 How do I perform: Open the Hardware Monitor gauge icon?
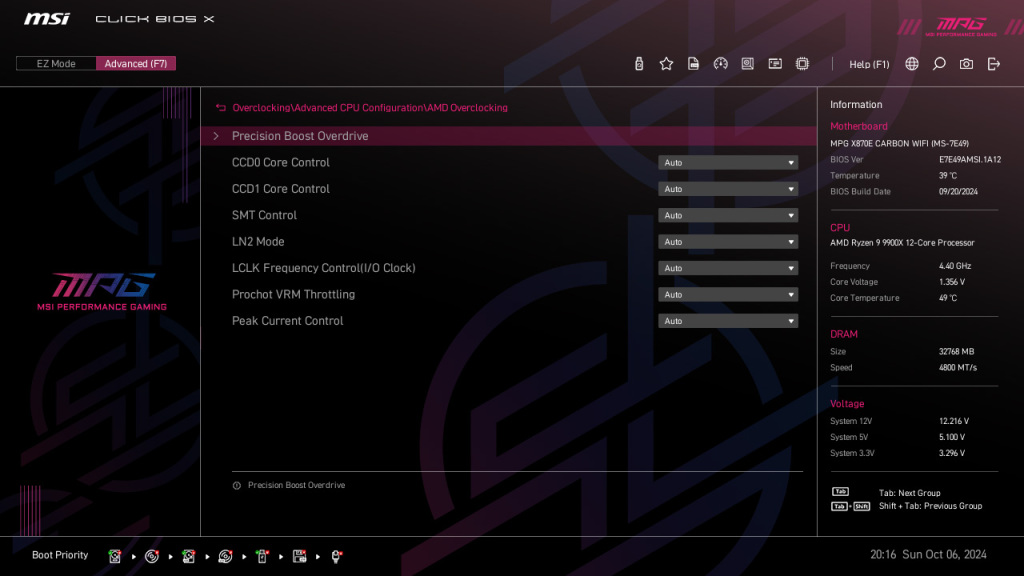click(x=720, y=63)
